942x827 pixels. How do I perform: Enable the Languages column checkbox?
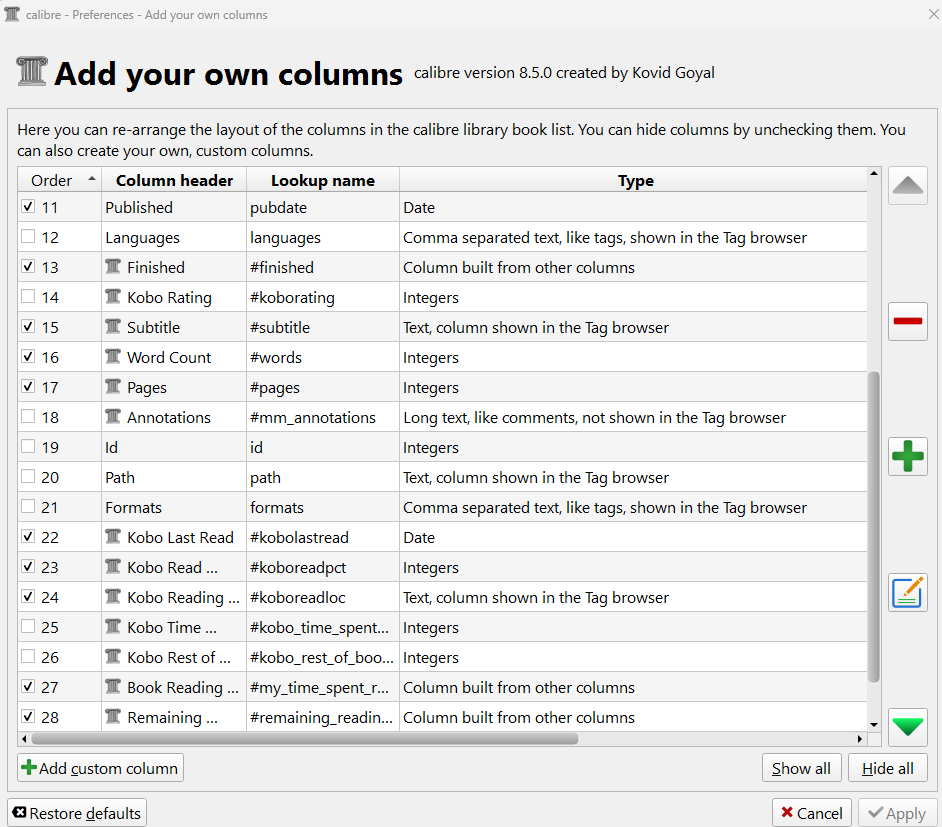[28, 237]
